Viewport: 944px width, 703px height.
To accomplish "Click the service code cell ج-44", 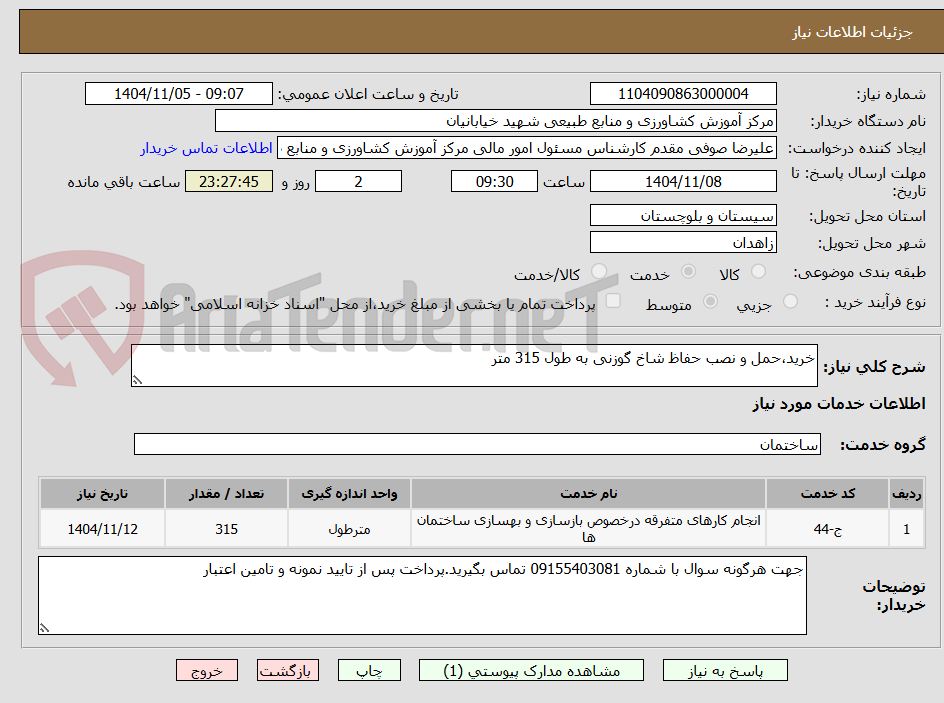I will click(827, 528).
